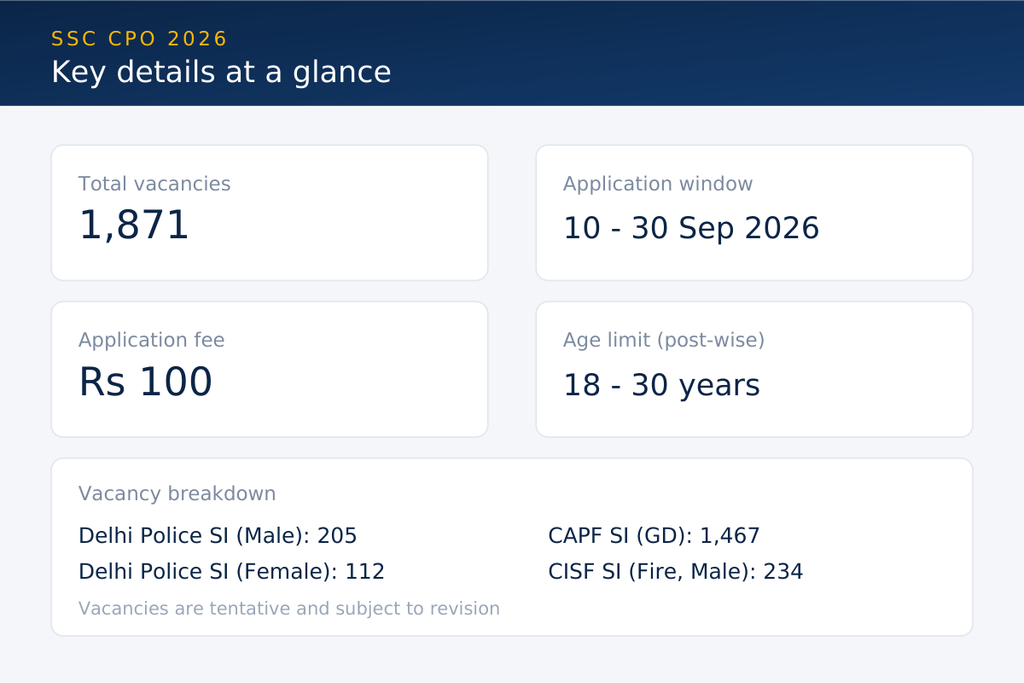Image resolution: width=1024 pixels, height=683 pixels.
Task: Click the Application window label text
Action: [x=658, y=184]
